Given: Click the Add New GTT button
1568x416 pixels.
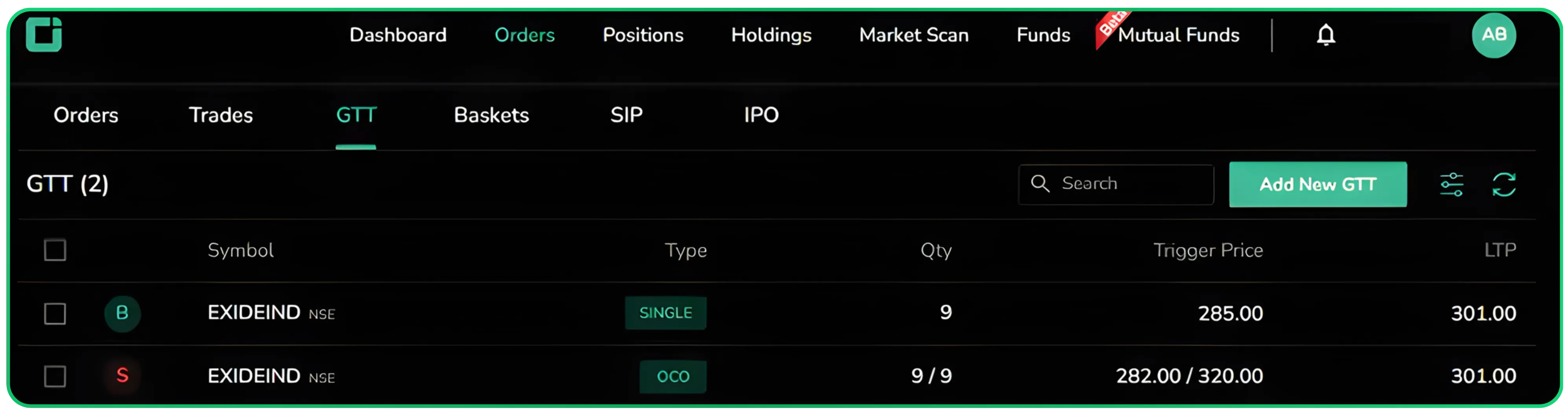Looking at the screenshot, I should (x=1318, y=184).
